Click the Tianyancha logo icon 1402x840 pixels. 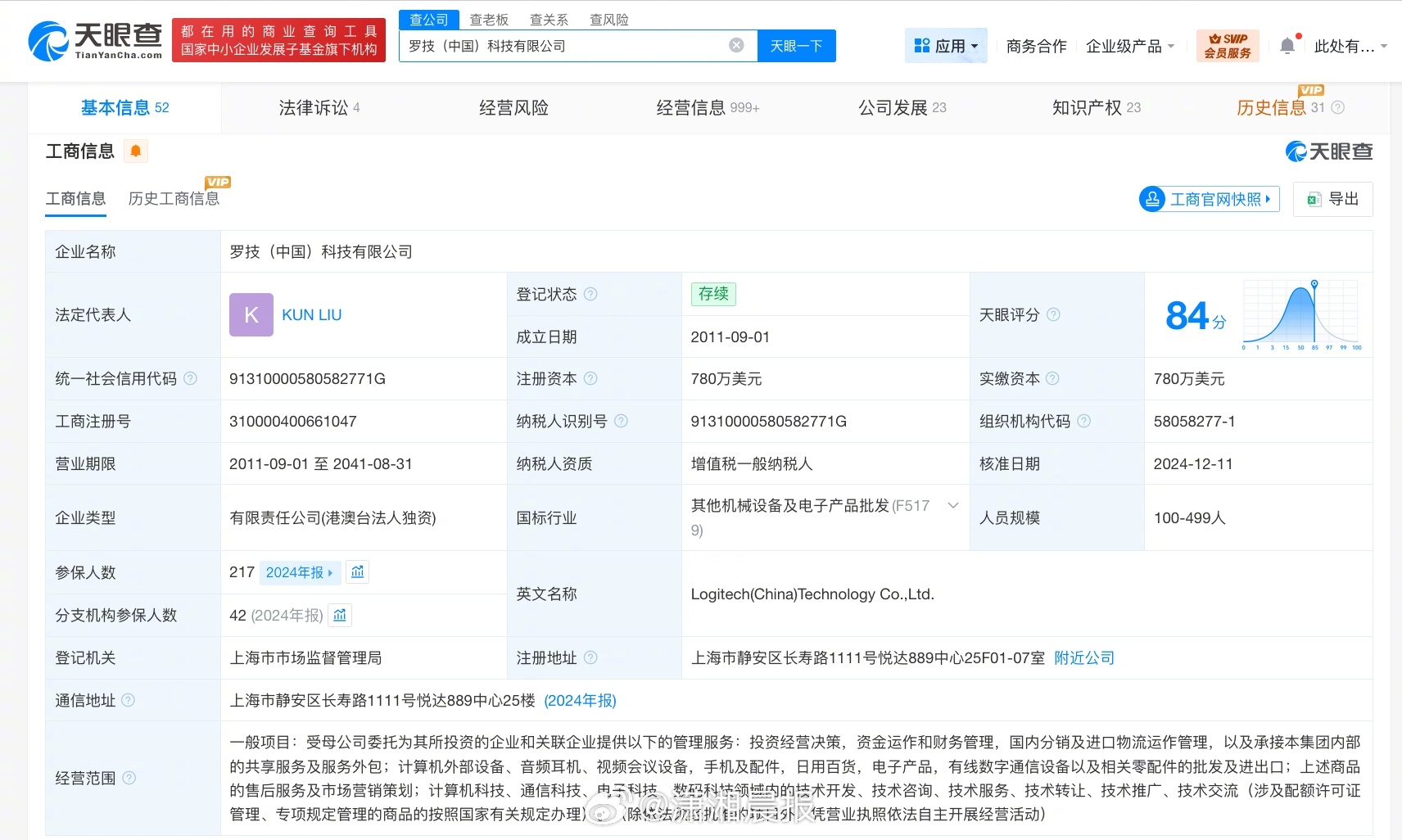pyautogui.click(x=49, y=40)
